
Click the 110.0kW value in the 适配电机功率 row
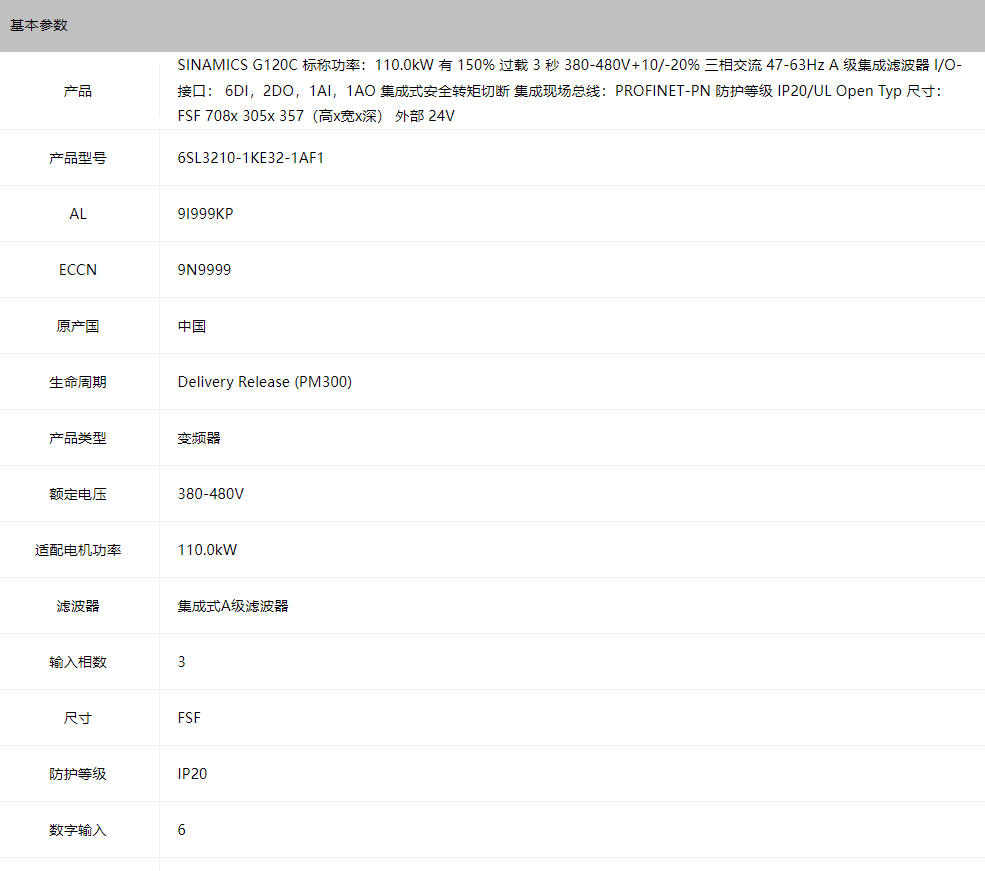pos(207,550)
